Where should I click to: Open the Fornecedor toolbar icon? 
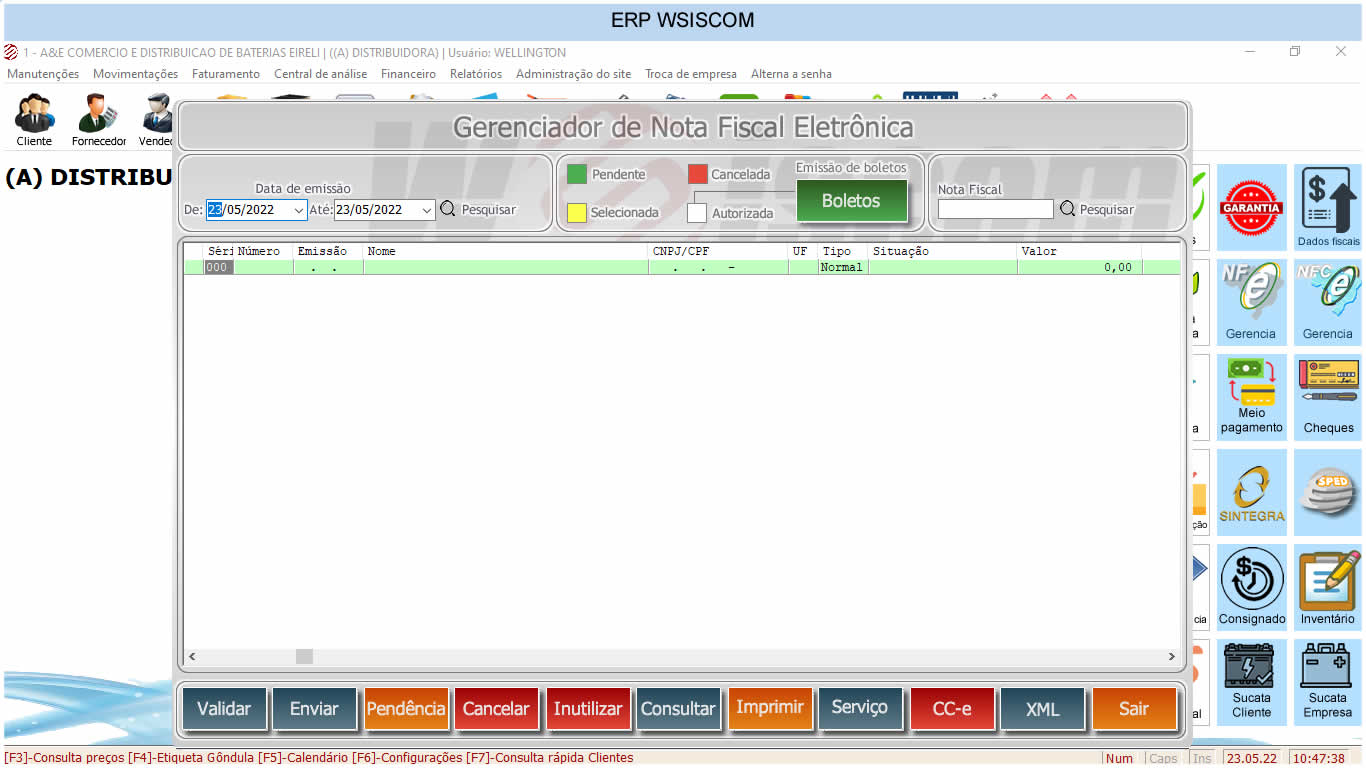[99, 118]
